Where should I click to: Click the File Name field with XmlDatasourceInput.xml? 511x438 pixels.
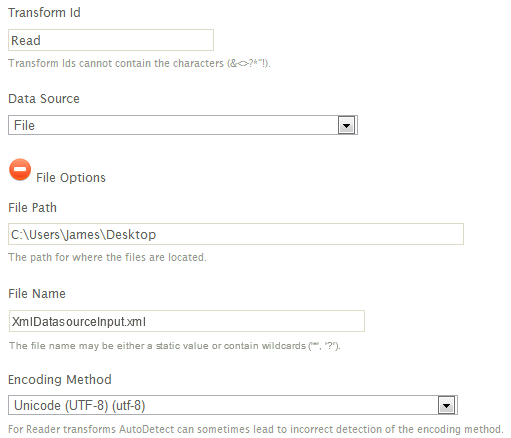[187, 321]
